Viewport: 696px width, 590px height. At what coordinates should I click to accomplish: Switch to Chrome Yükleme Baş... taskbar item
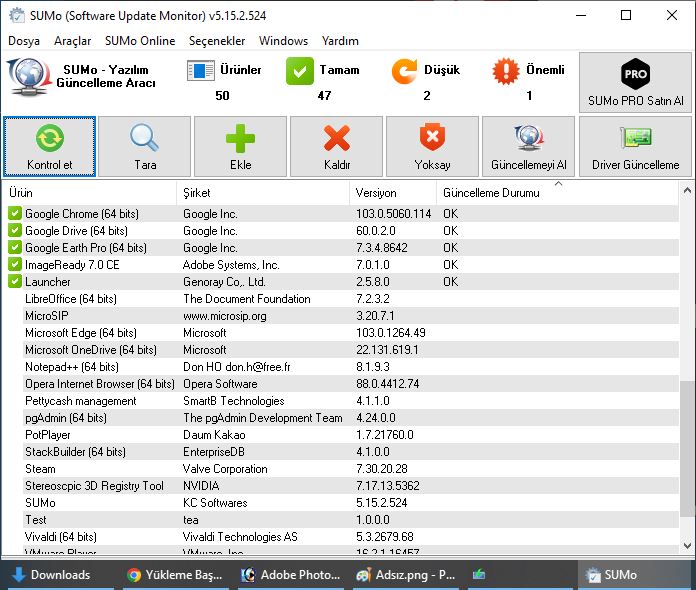174,575
